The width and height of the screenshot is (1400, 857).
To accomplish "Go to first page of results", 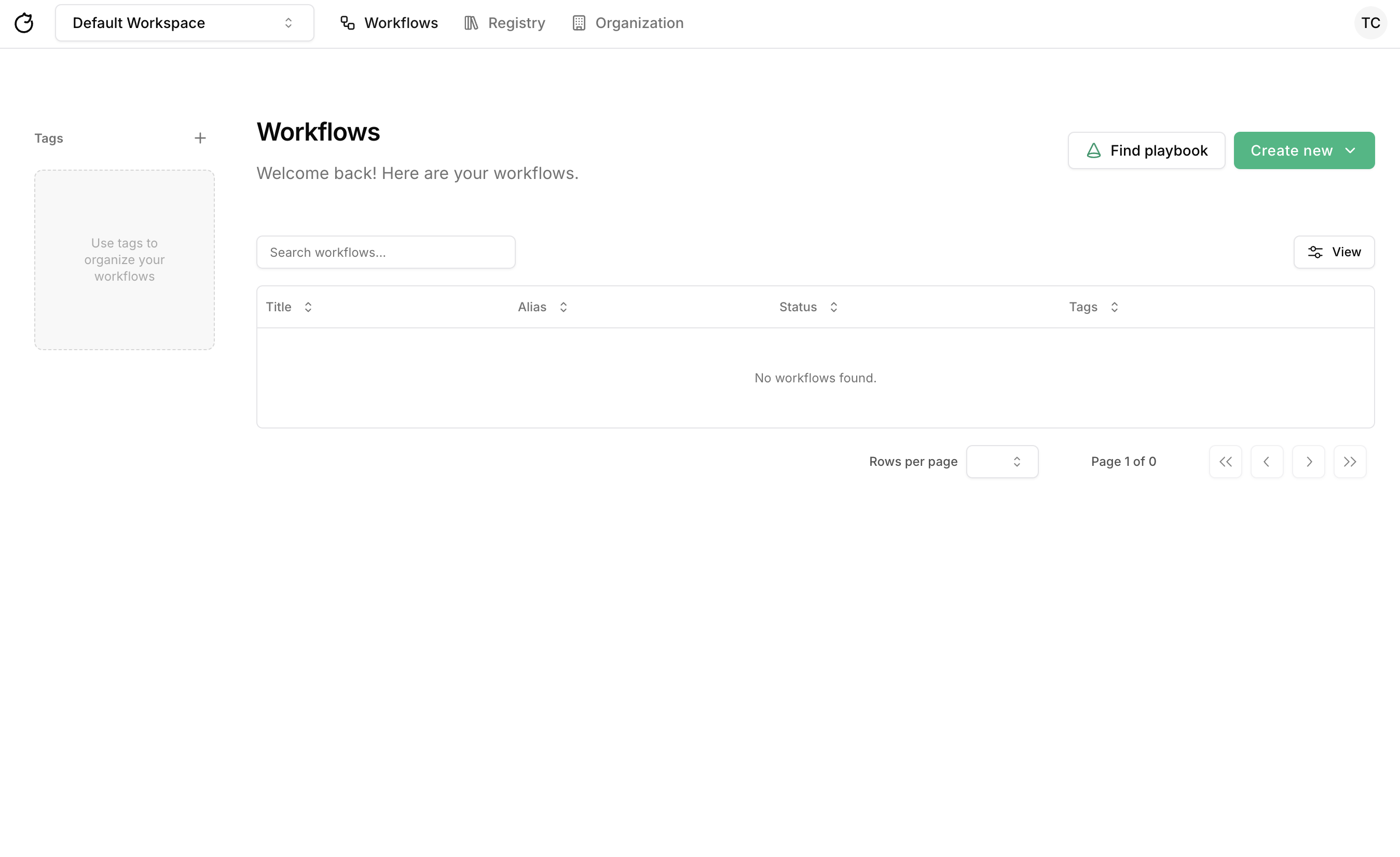I will [1225, 462].
